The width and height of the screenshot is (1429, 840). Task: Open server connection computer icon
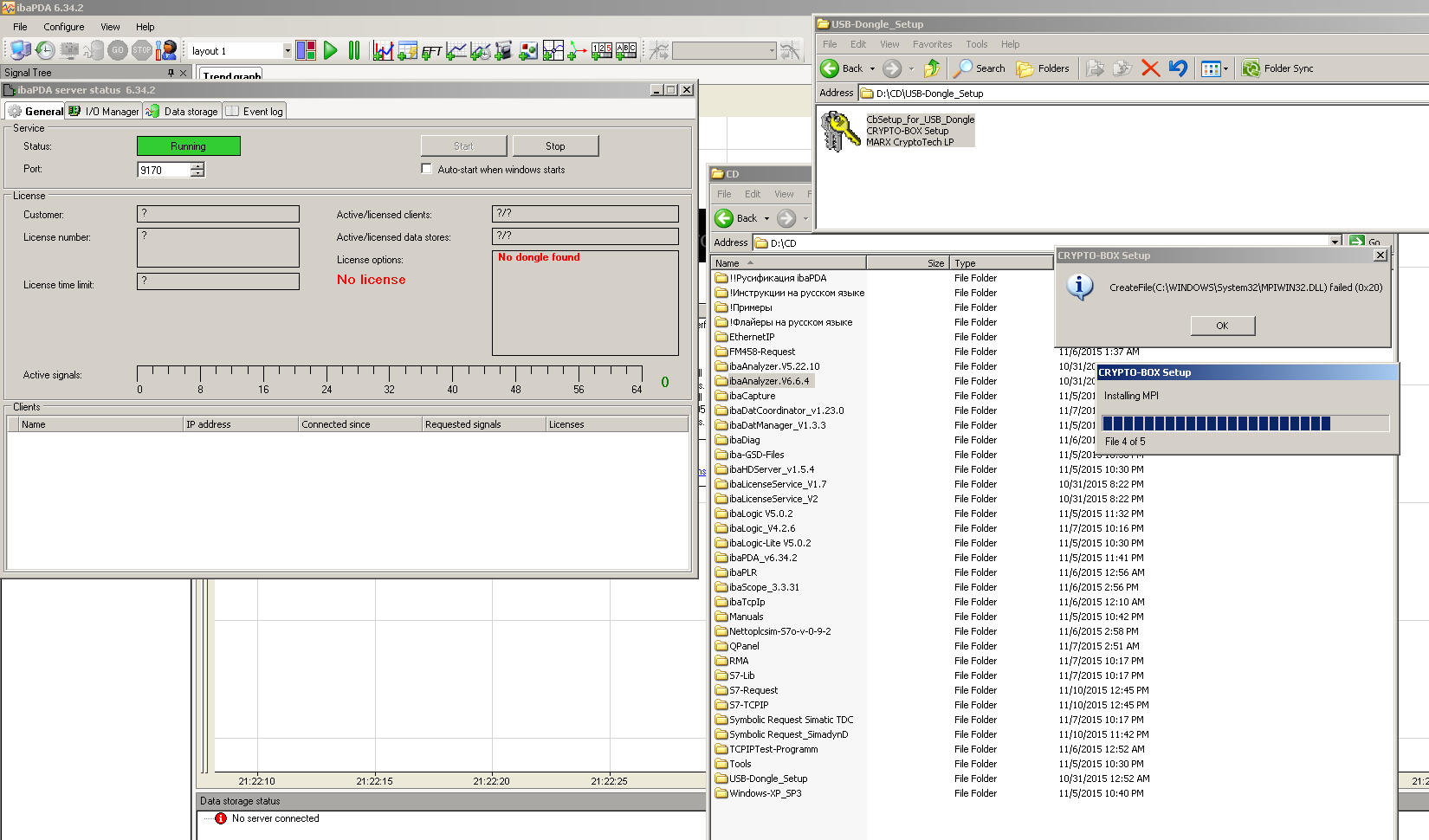[x=21, y=51]
